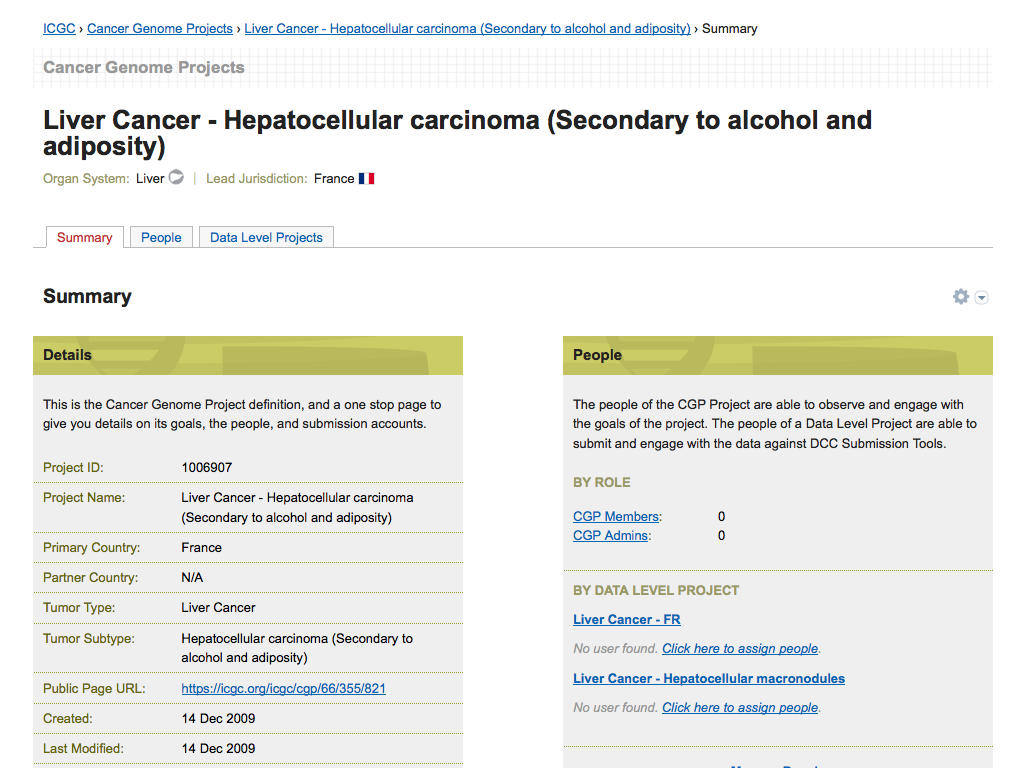Select the Summary tab
This screenshot has height=768, width=1024.
pos(85,237)
